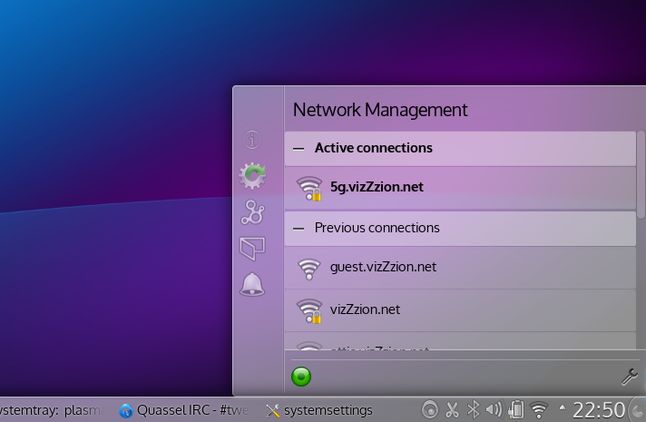Open the connected-nodes share icon in sidebar
Screen dimensions: 646x422
coord(253,213)
